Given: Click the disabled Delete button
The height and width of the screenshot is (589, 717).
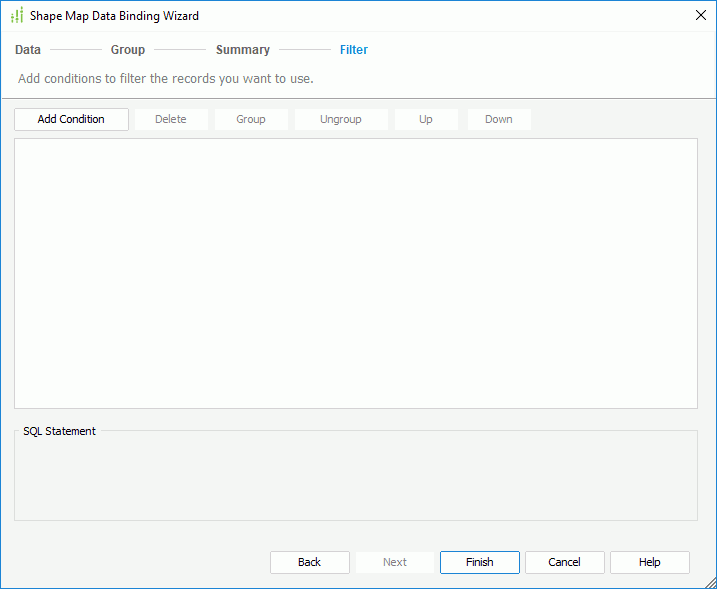Looking at the screenshot, I should coord(171,119).
